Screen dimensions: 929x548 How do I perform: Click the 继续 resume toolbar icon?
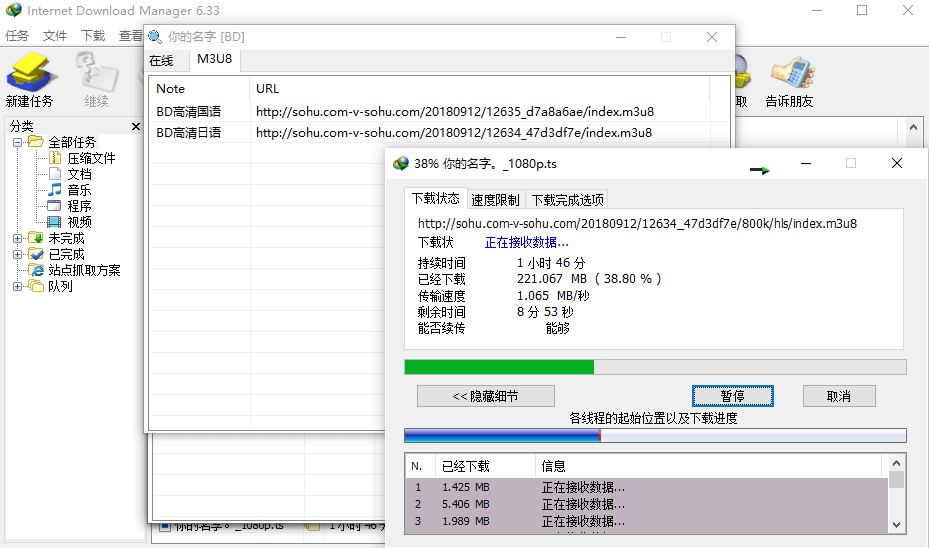pyautogui.click(x=96, y=73)
